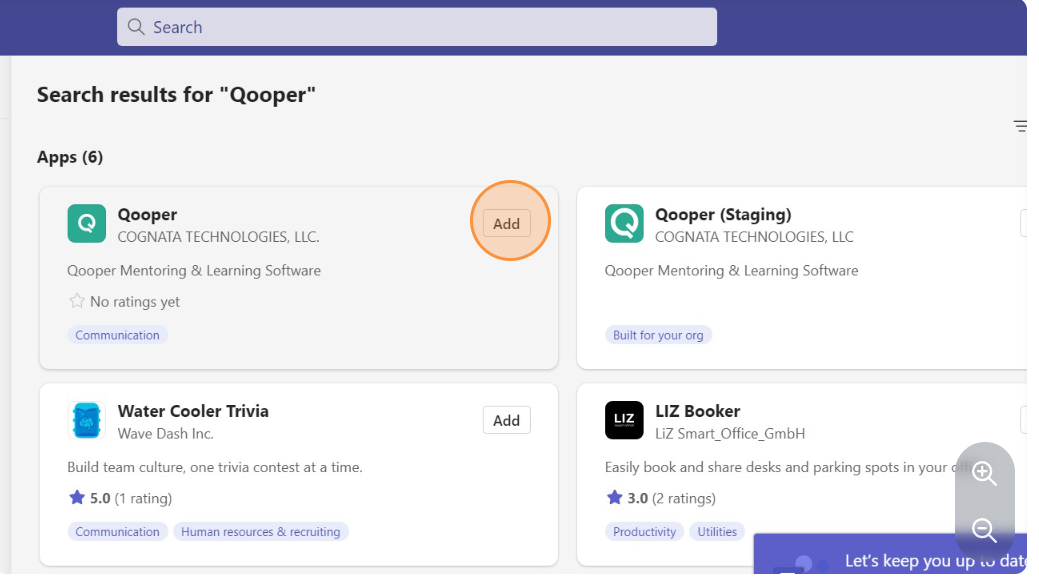Click the star rating on the Qooper card

point(75,302)
